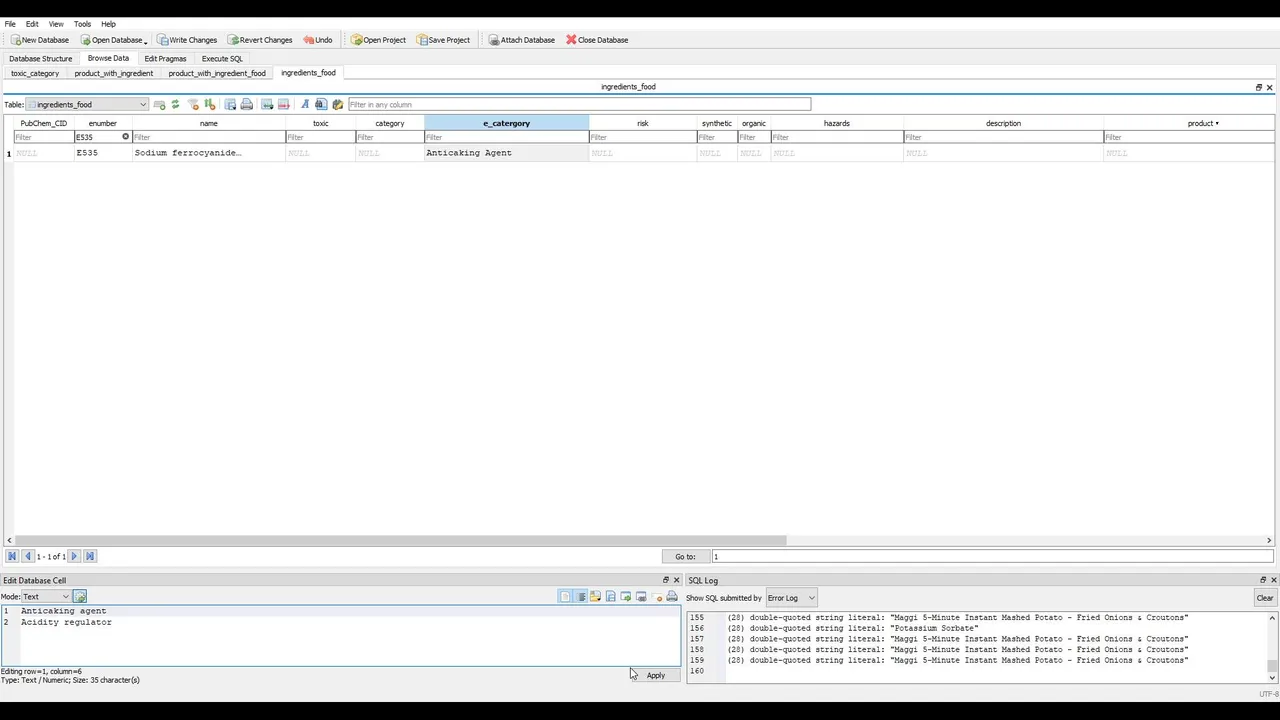Click the printer icon in table toolbar
The height and width of the screenshot is (720, 1280).
[x=246, y=104]
